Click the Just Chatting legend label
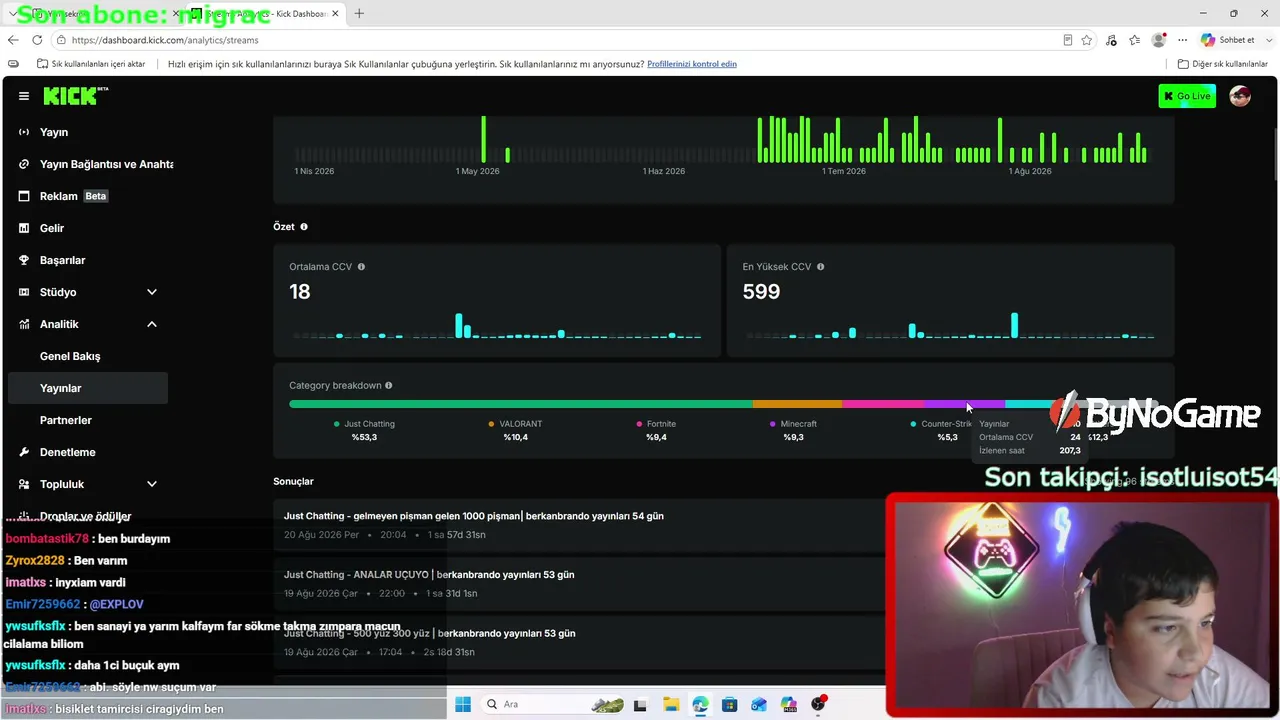 [x=370, y=424]
